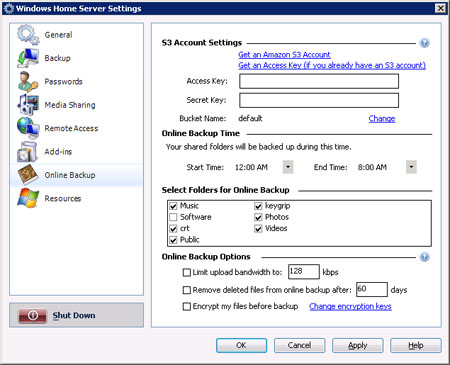This screenshot has height=365, width=450.
Task: Click the General gears icon
Action: tap(28, 35)
